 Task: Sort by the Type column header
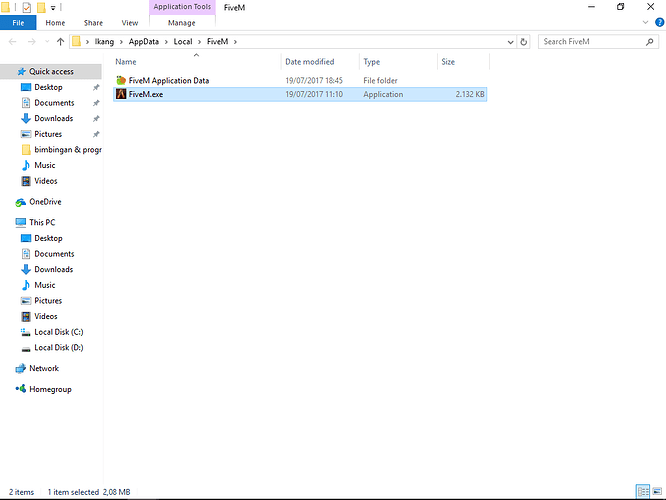(372, 62)
